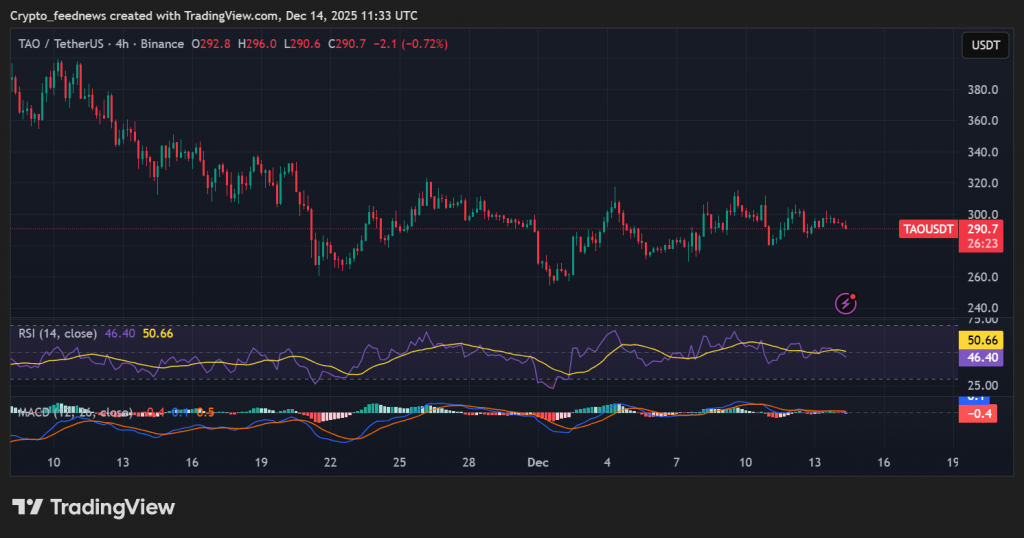Screen dimensions: 1024x538
Task: Click the 290.7 current price tag
Action: [x=977, y=229]
